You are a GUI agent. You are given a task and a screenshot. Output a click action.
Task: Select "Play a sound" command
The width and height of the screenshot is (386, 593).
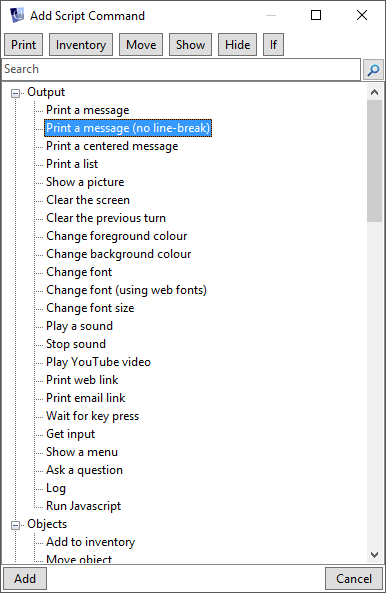(79, 326)
